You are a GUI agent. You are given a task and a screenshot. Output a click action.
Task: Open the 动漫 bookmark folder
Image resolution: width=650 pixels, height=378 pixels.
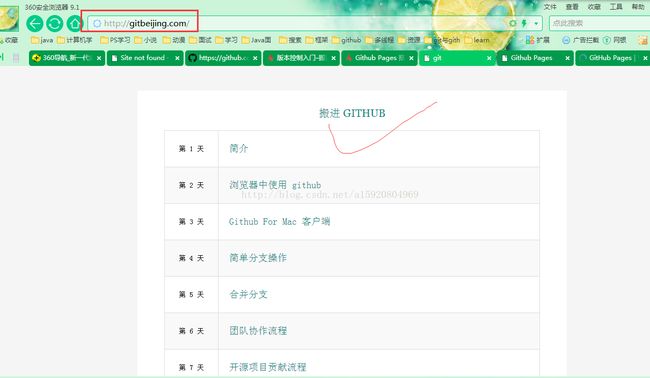point(174,40)
